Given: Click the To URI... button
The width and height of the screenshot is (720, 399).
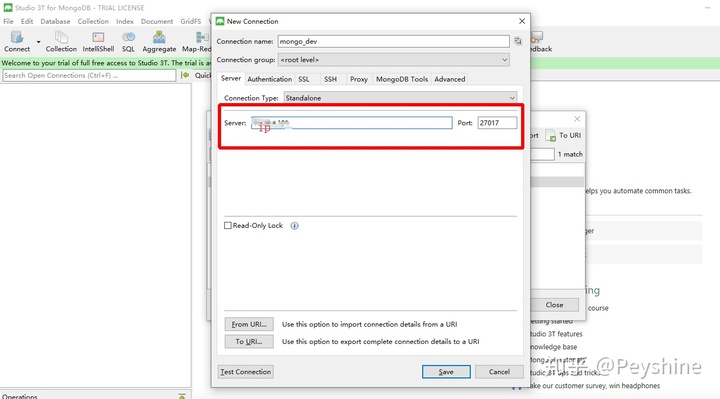Looking at the screenshot, I should point(249,342).
